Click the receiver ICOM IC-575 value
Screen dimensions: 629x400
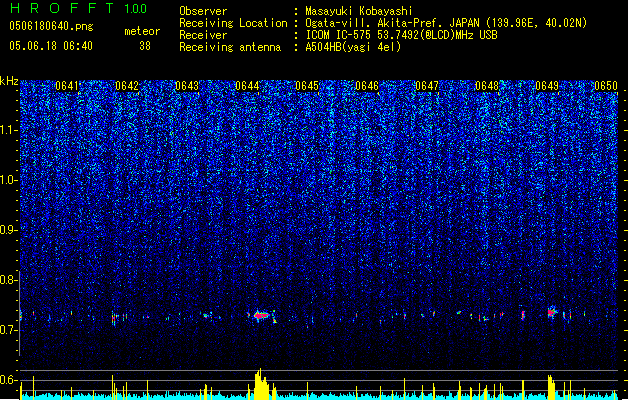pyautogui.click(x=401, y=35)
